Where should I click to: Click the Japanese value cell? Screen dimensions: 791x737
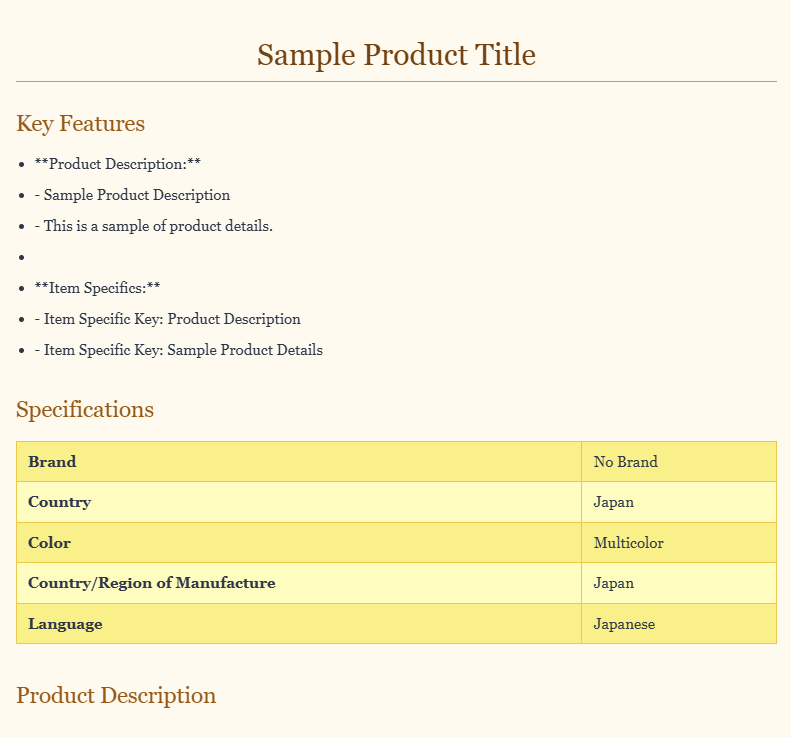(x=624, y=624)
